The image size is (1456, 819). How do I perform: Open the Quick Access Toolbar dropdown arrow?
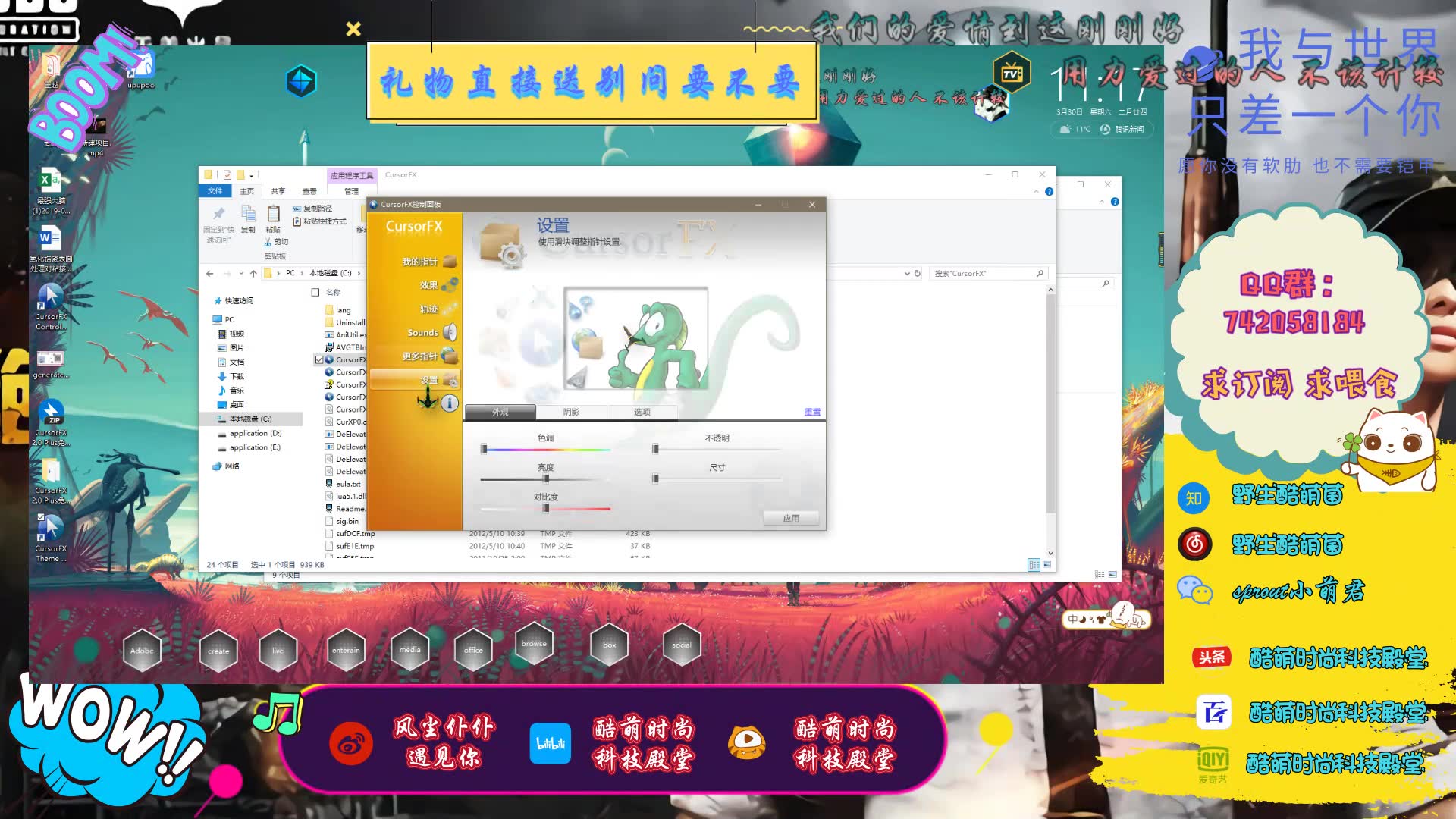(x=250, y=174)
